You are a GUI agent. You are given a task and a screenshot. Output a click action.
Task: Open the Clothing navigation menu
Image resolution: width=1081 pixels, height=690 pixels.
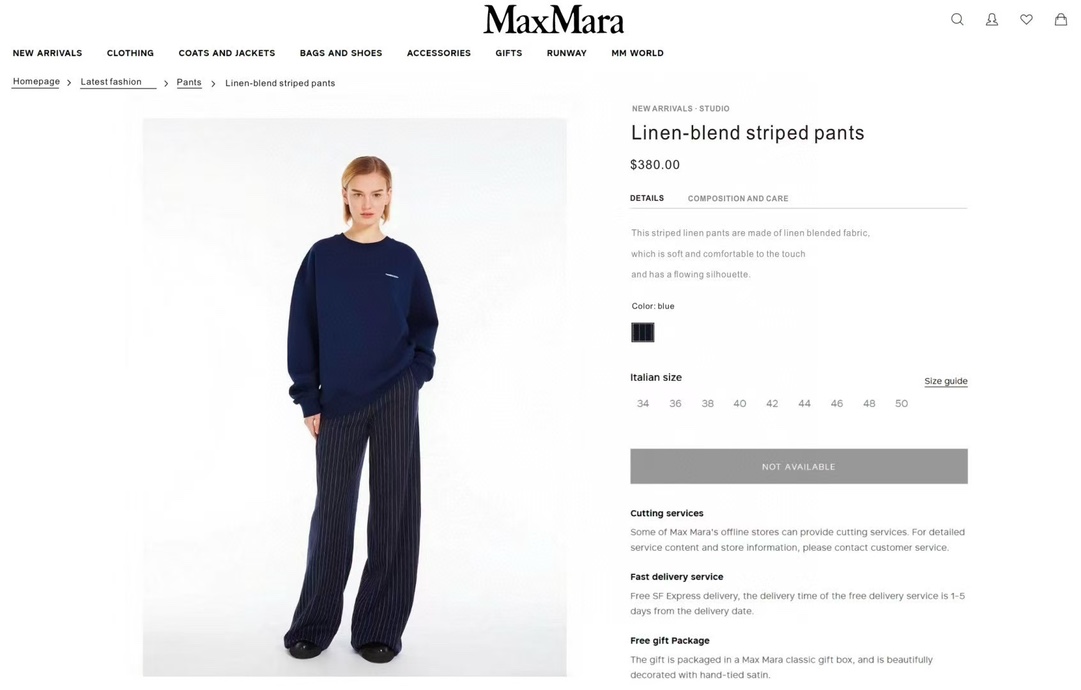point(130,53)
